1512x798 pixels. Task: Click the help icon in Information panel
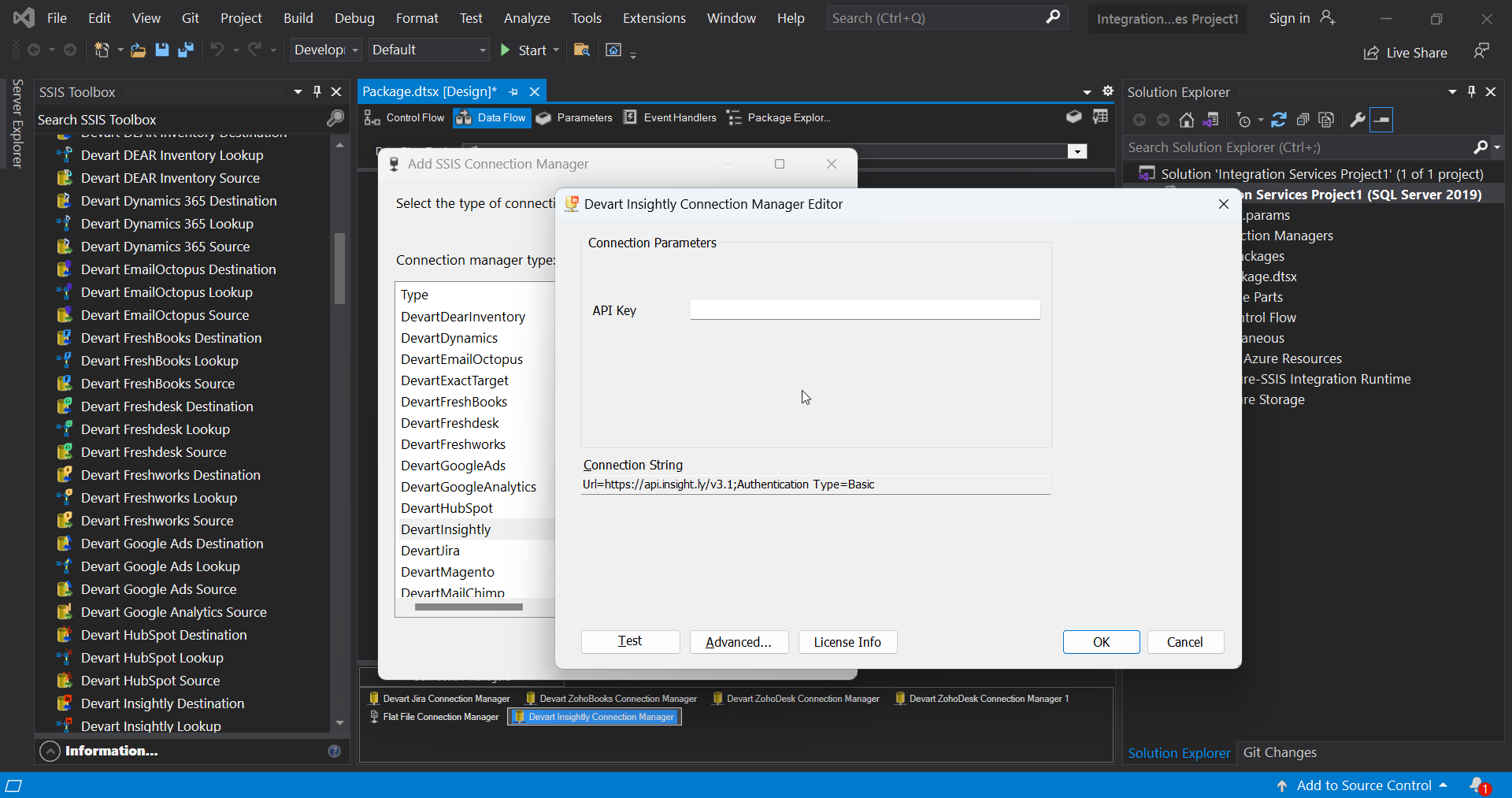coord(334,752)
